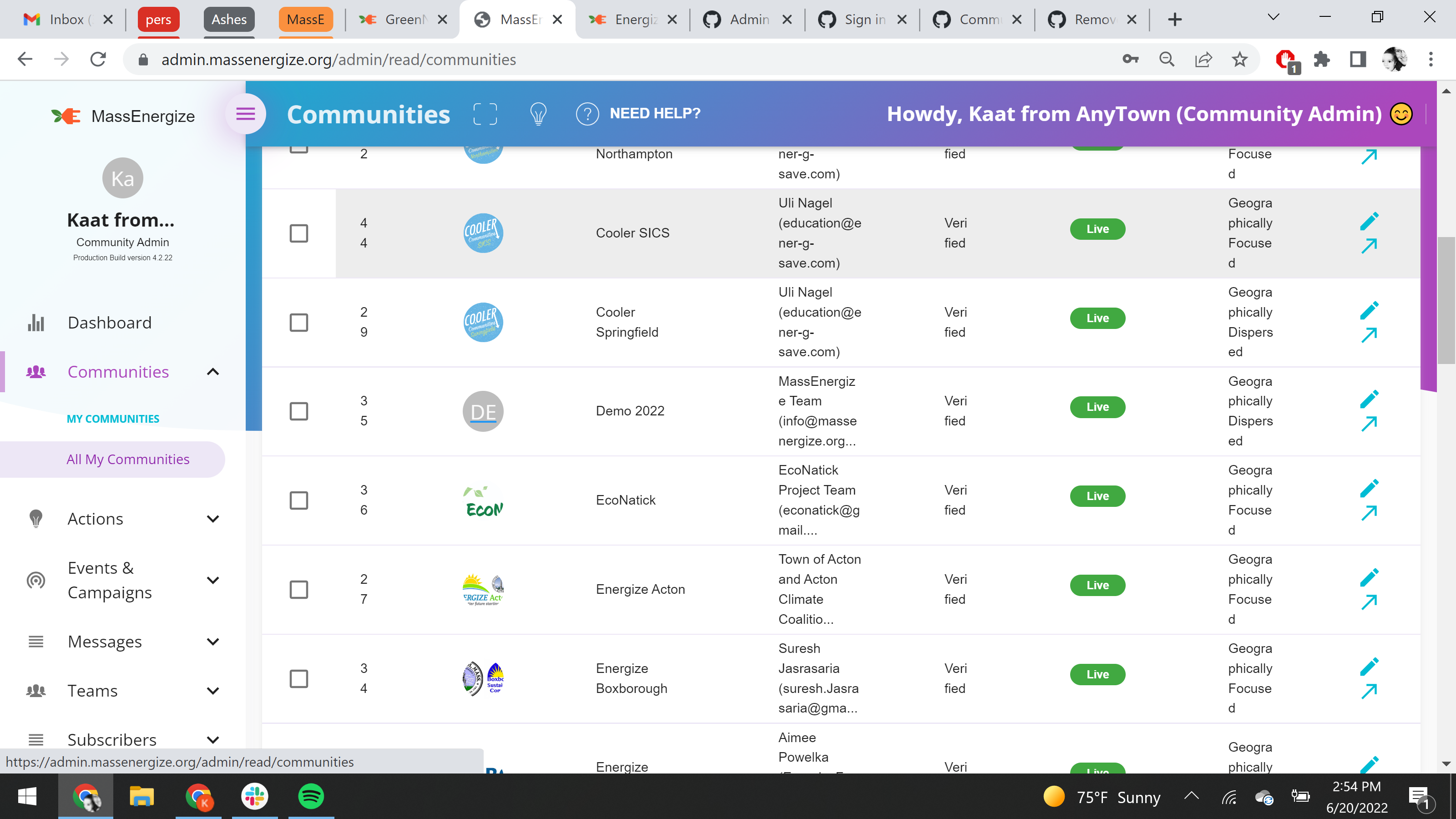Click NEED HELP? in the header
Image resolution: width=1456 pixels, height=819 pixels.
coord(656,113)
